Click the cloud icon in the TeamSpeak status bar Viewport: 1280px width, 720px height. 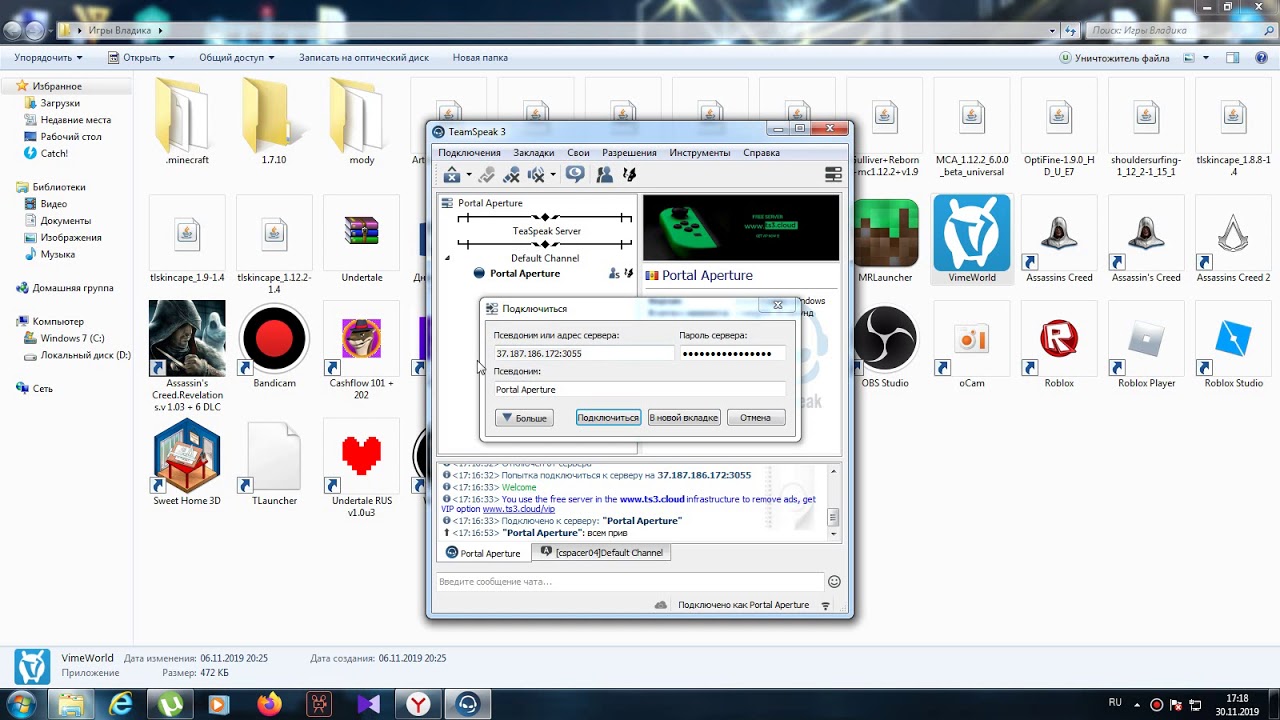[x=661, y=605]
